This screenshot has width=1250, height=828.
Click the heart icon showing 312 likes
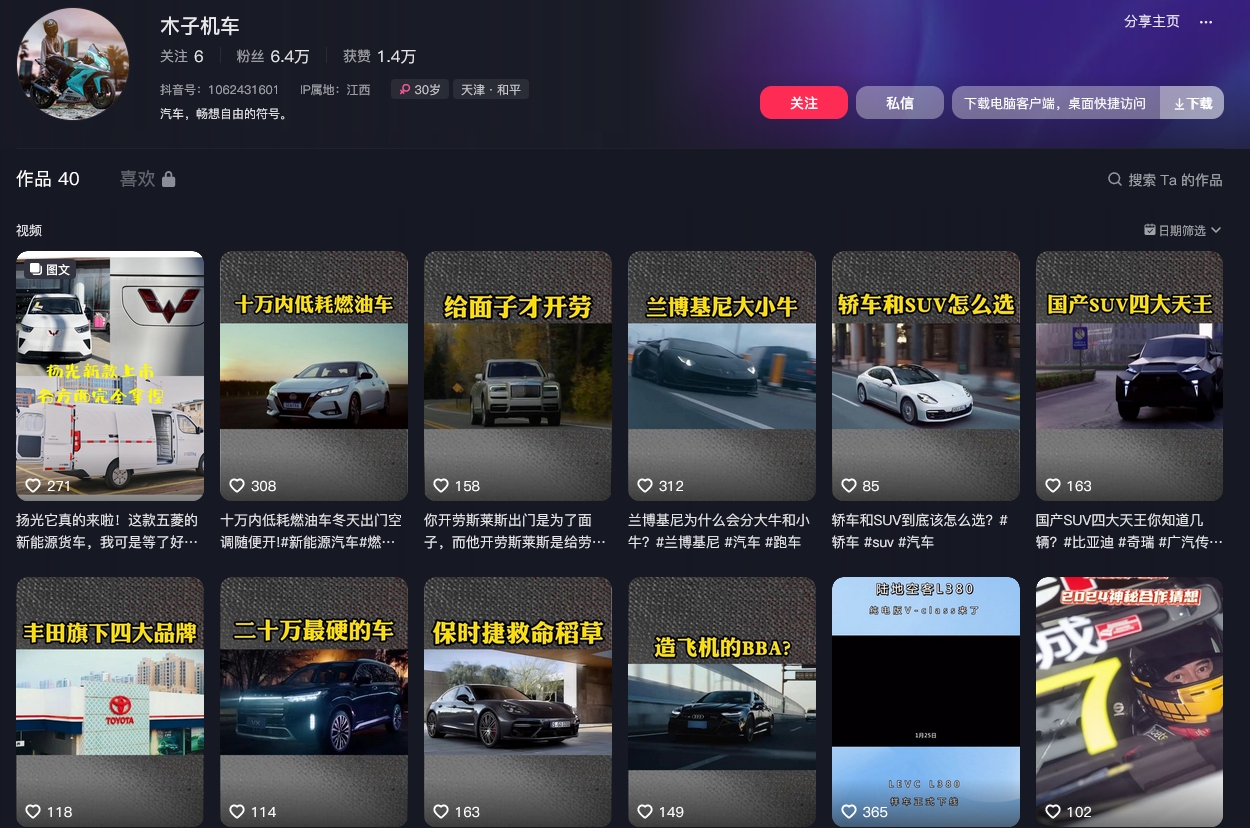(645, 485)
